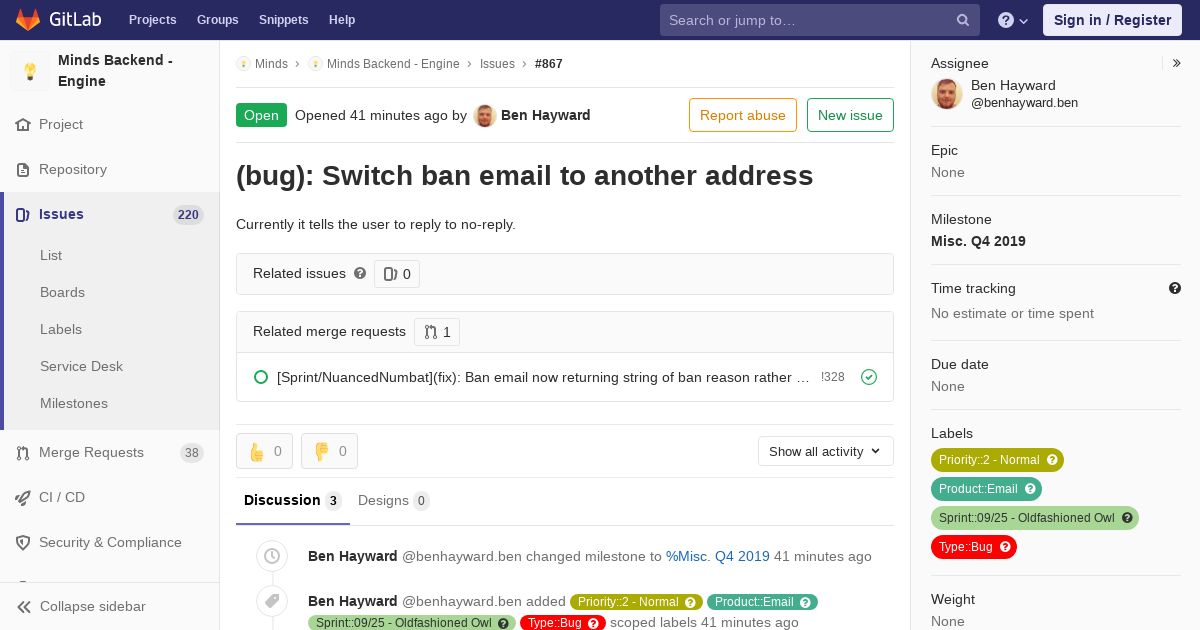Click the CI / CD rocket icon

(23, 498)
